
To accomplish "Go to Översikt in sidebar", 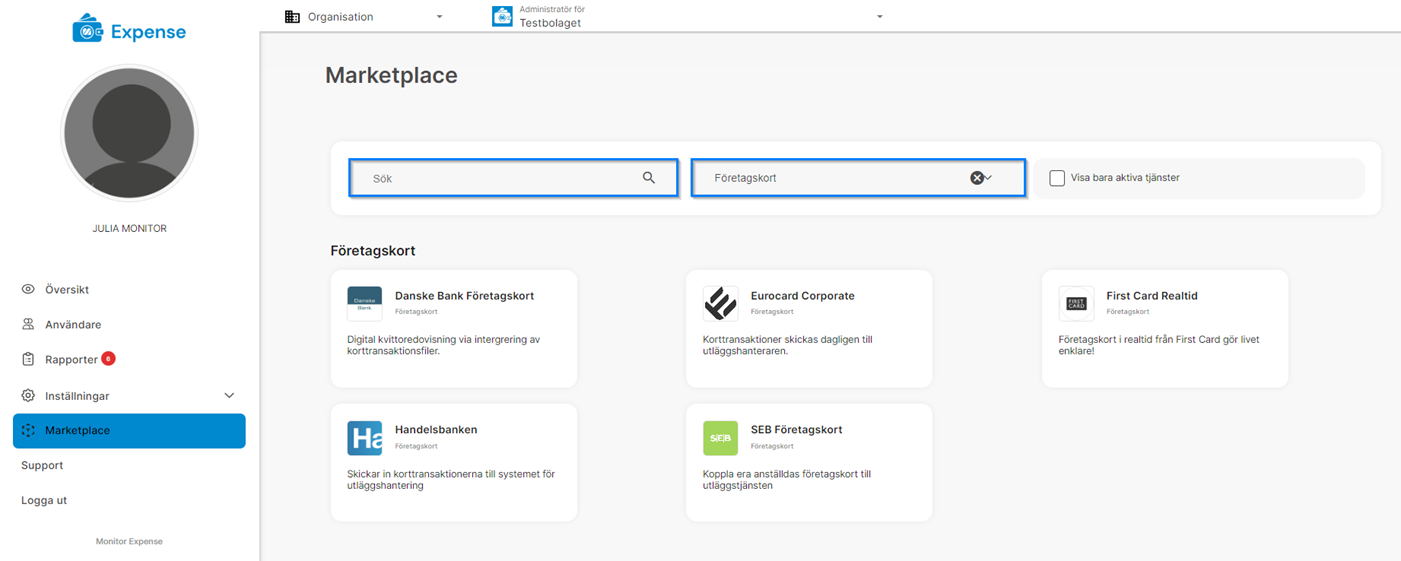I will pyautogui.click(x=66, y=290).
